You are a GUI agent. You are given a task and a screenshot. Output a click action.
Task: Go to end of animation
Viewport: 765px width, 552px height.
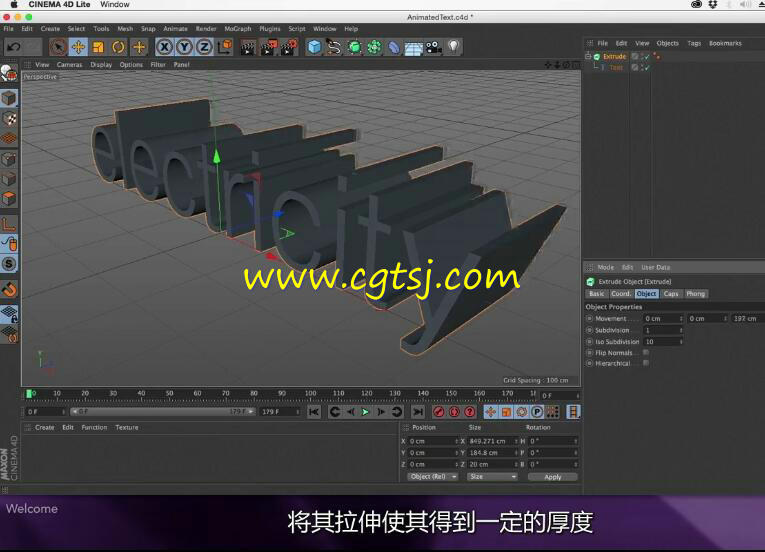tap(418, 412)
